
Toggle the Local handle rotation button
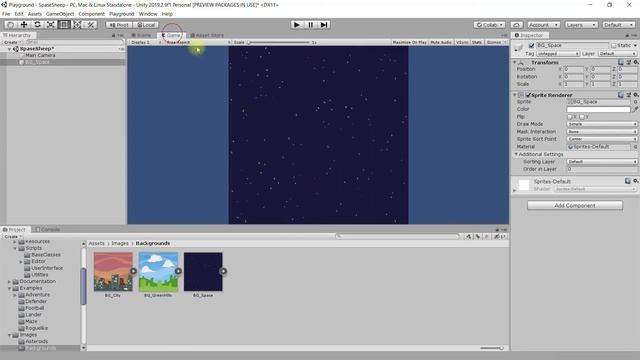(x=146, y=25)
